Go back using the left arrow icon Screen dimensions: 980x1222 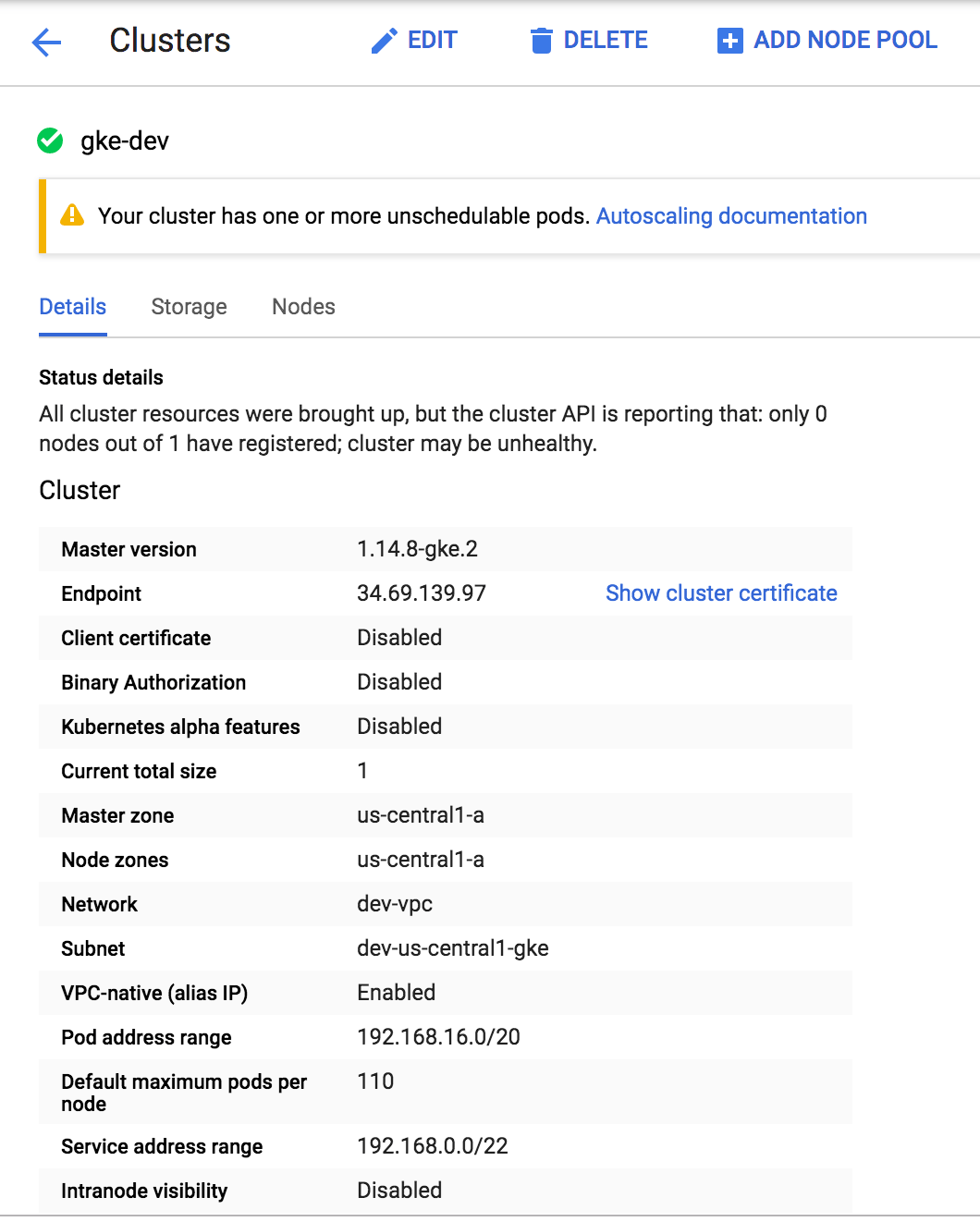46,42
